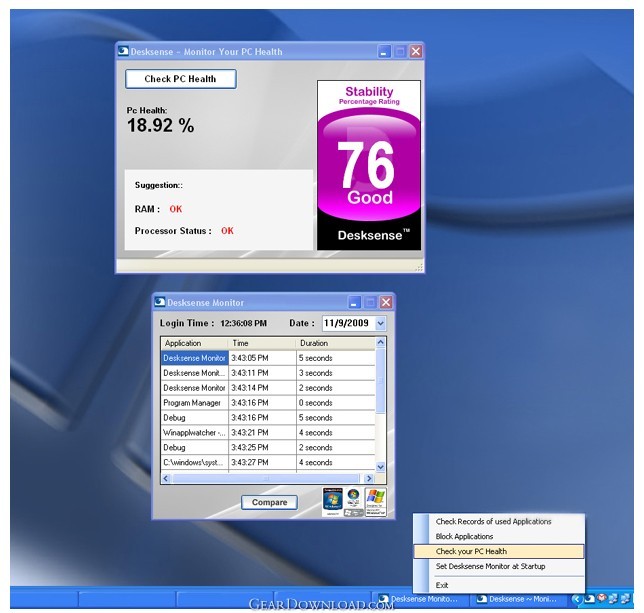This screenshot has height=613, width=644.
Task: Minimize the Desksense Monitor window
Action: point(354,303)
